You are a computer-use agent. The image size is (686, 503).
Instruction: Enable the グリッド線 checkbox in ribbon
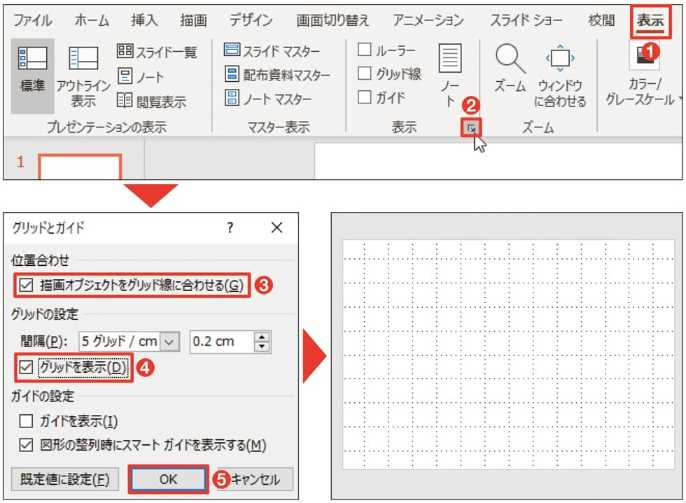(x=364, y=73)
